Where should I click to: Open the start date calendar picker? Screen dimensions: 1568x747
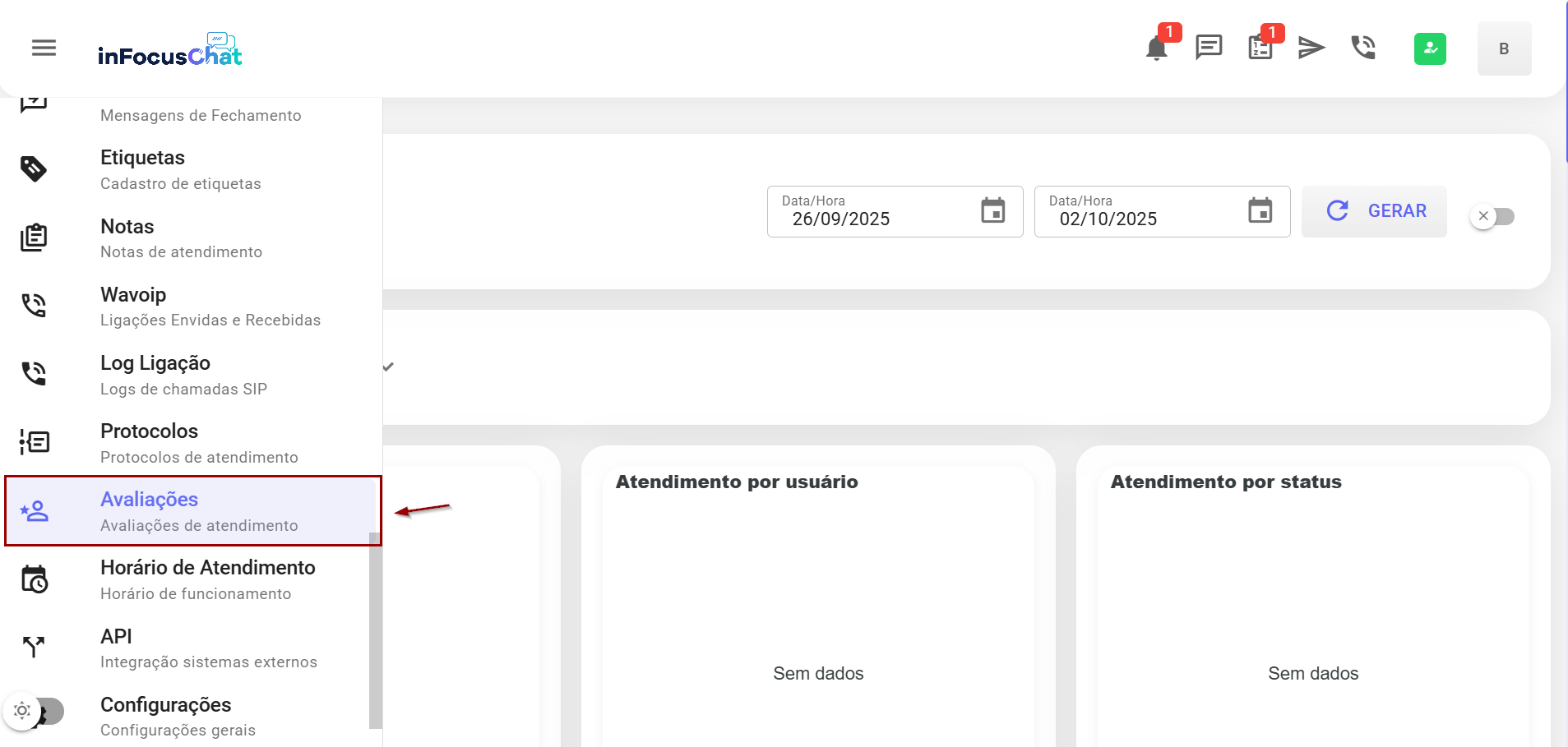992,211
